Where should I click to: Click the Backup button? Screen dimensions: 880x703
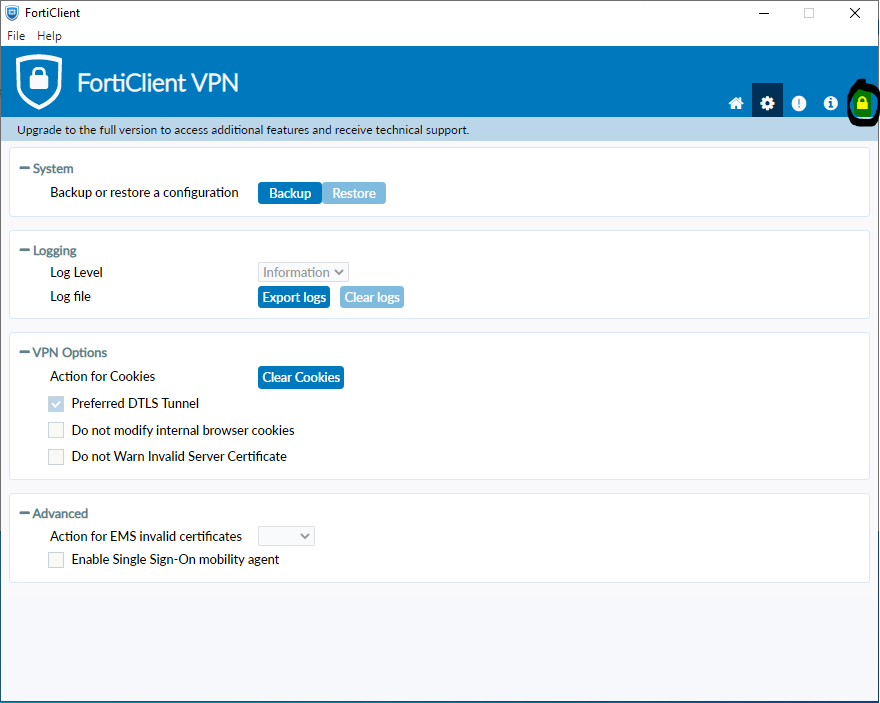(290, 193)
